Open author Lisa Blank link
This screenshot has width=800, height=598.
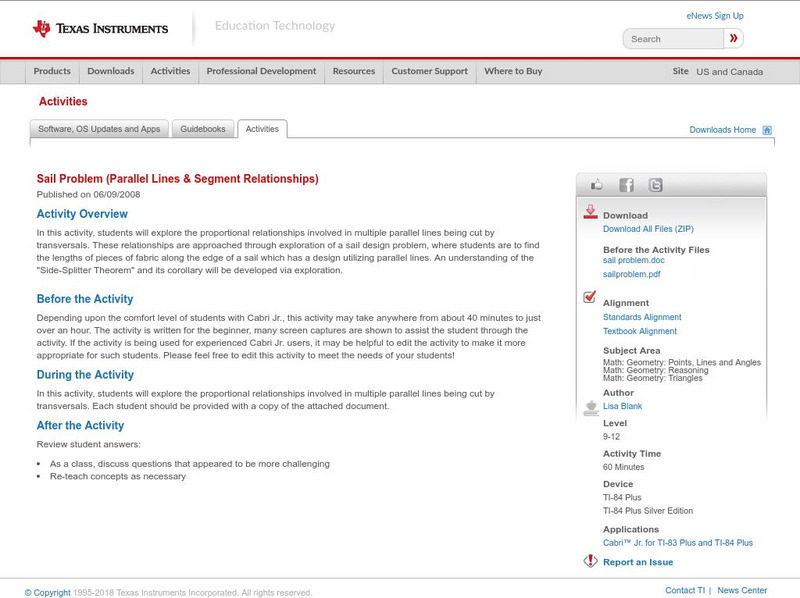pos(622,406)
